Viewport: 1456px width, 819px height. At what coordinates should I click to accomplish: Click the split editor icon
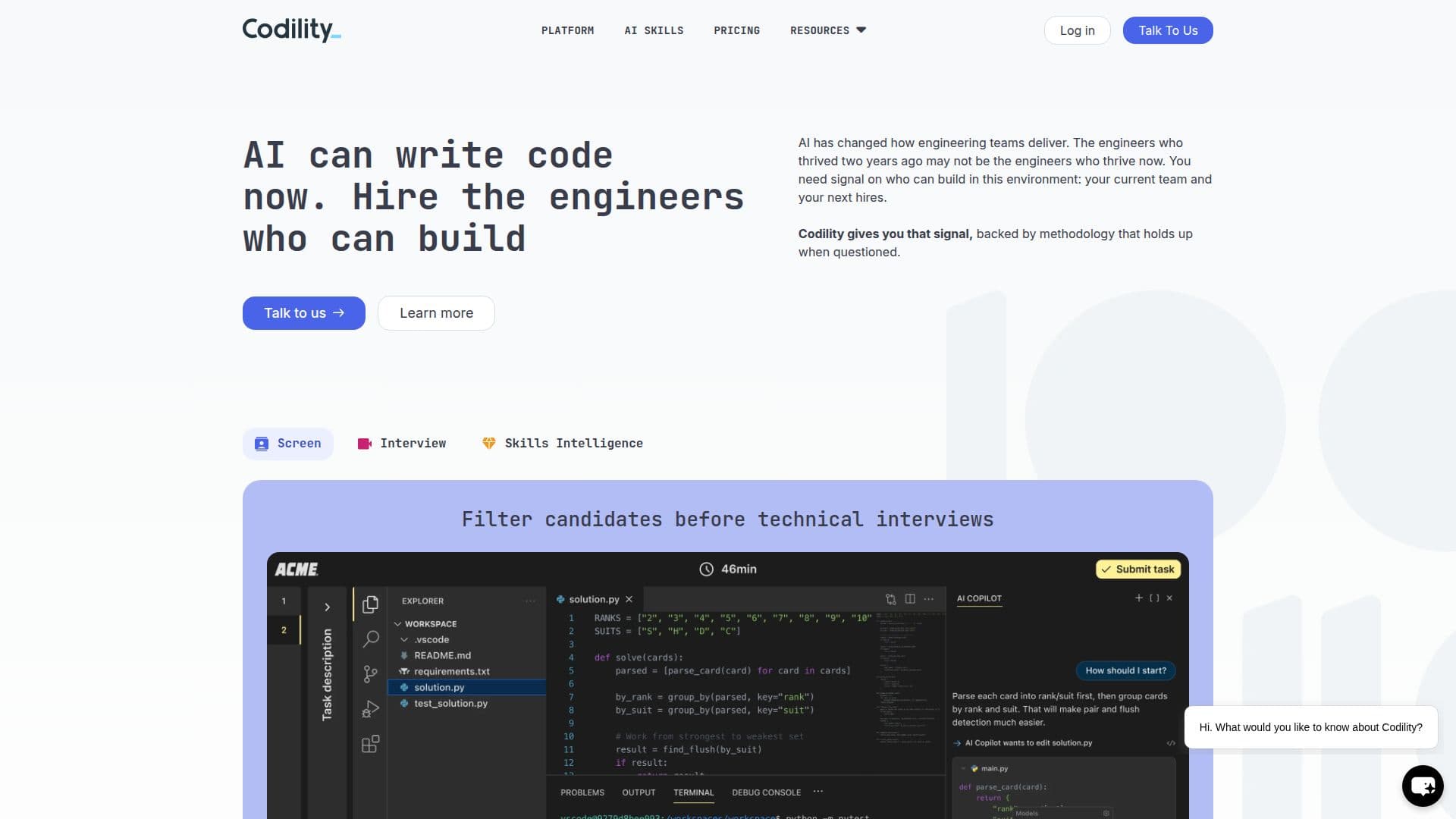pyautogui.click(x=910, y=599)
